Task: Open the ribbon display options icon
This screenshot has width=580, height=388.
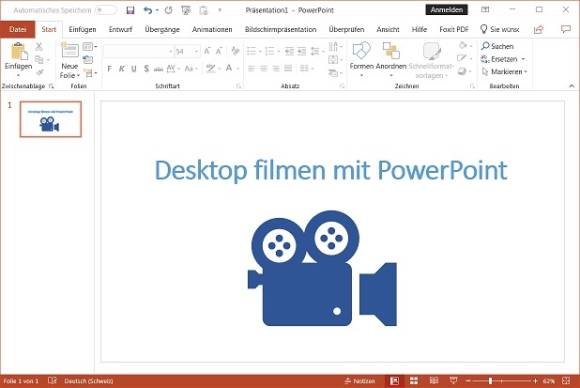Action: (485, 10)
